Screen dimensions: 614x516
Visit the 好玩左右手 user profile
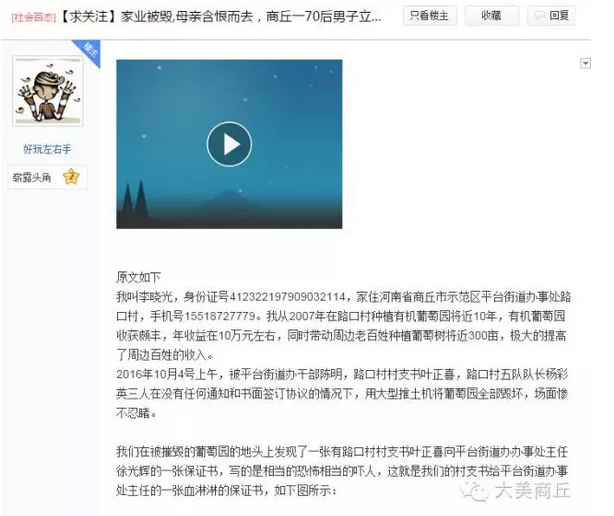pos(47,149)
